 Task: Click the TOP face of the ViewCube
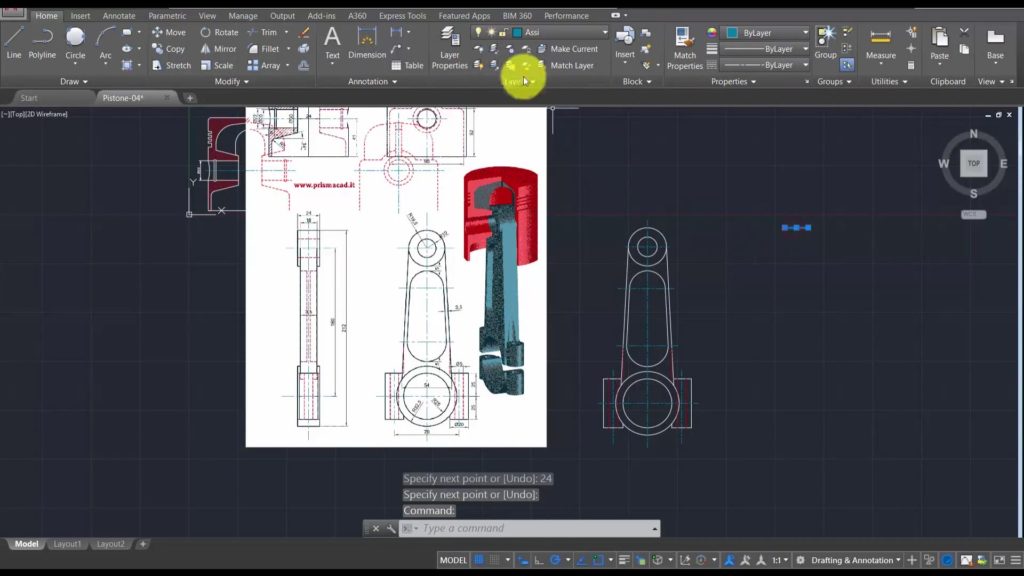(x=973, y=163)
